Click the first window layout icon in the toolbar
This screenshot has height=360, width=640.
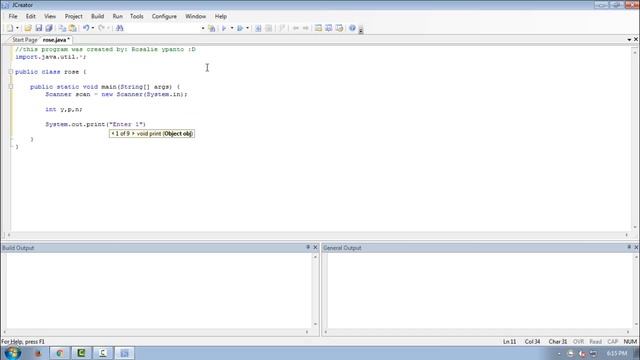[318, 28]
